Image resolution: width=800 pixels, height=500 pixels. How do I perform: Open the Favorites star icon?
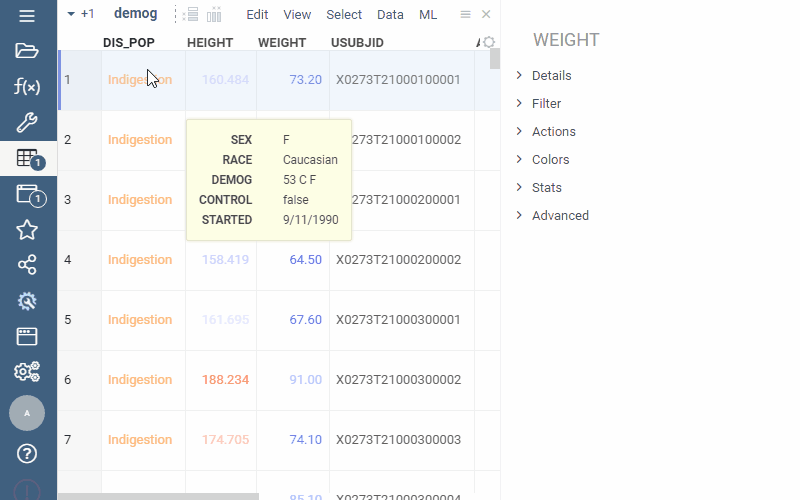[x=27, y=230]
